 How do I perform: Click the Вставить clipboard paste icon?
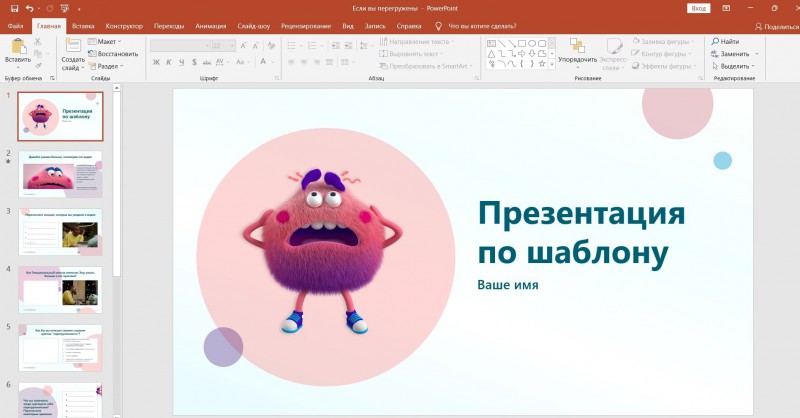(x=18, y=46)
